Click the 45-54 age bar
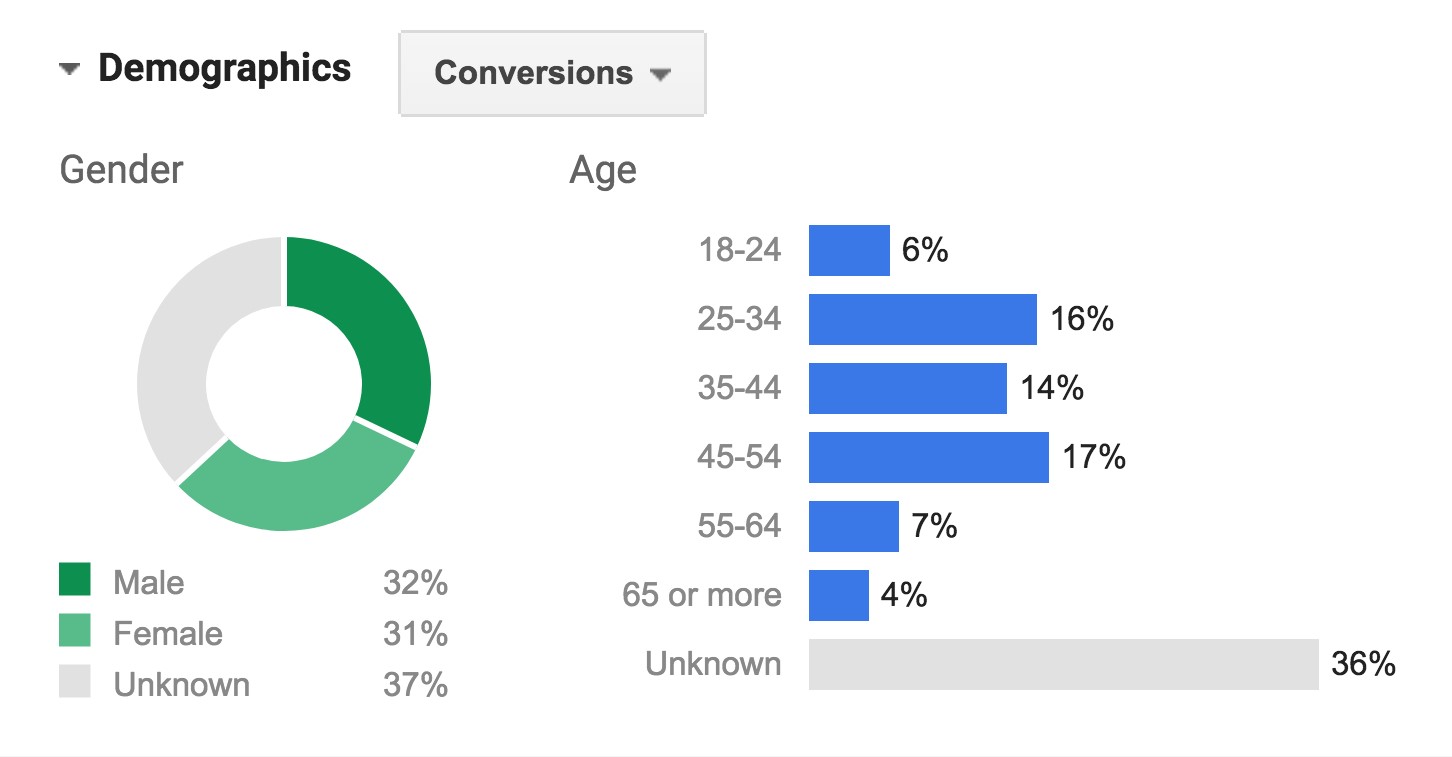The image size is (1452, 757). [x=929, y=457]
